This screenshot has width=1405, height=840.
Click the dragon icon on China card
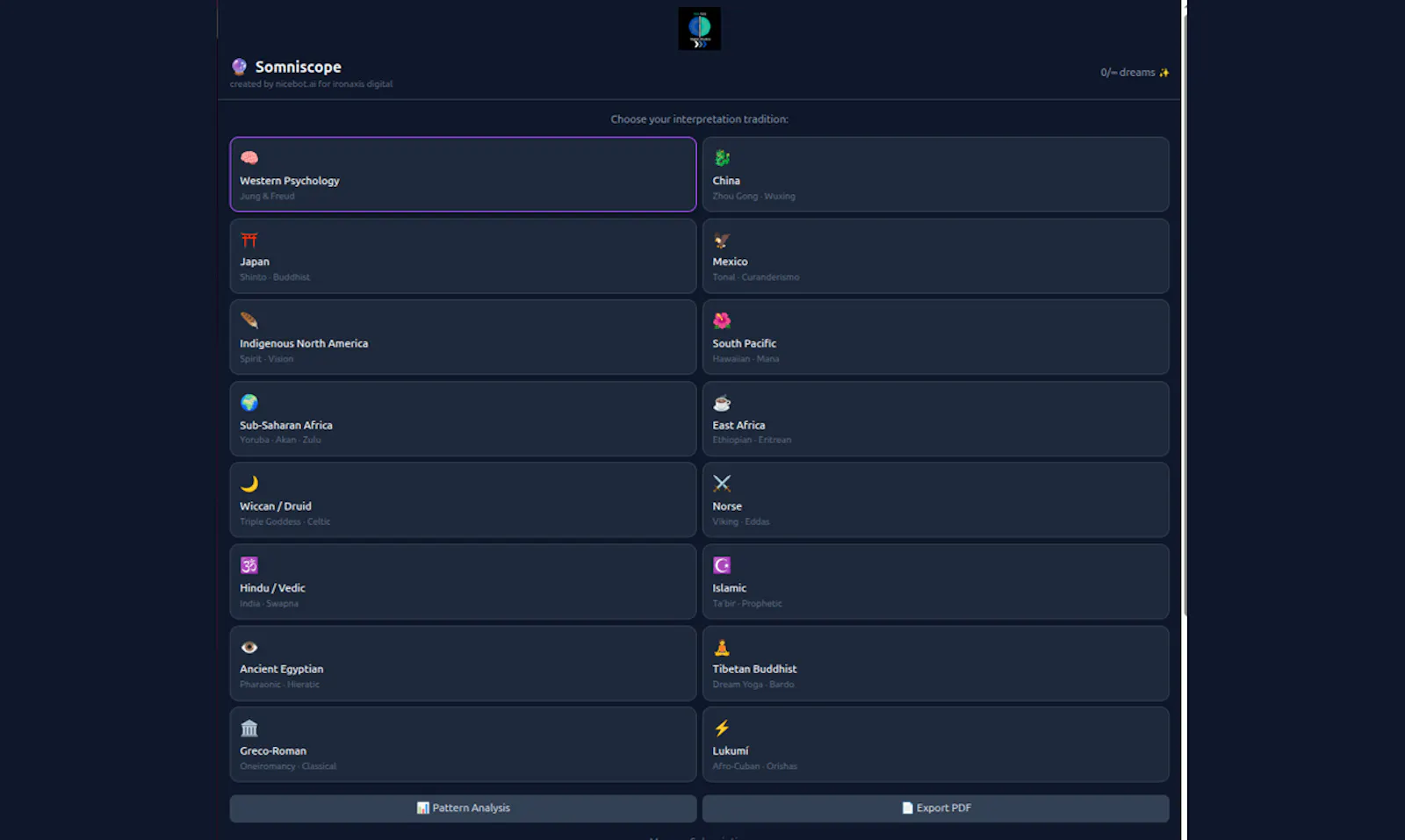[x=722, y=158]
